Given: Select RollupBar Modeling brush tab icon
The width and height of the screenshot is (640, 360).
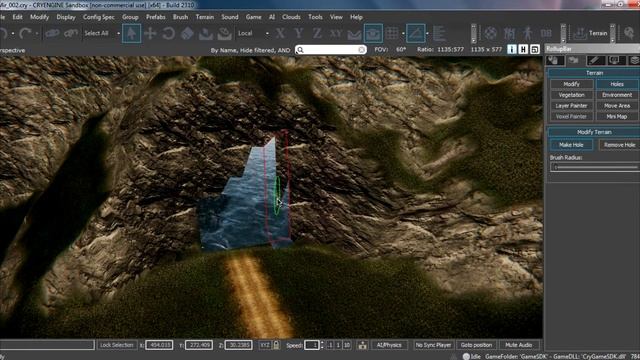Looking at the screenshot, I should point(595,60).
